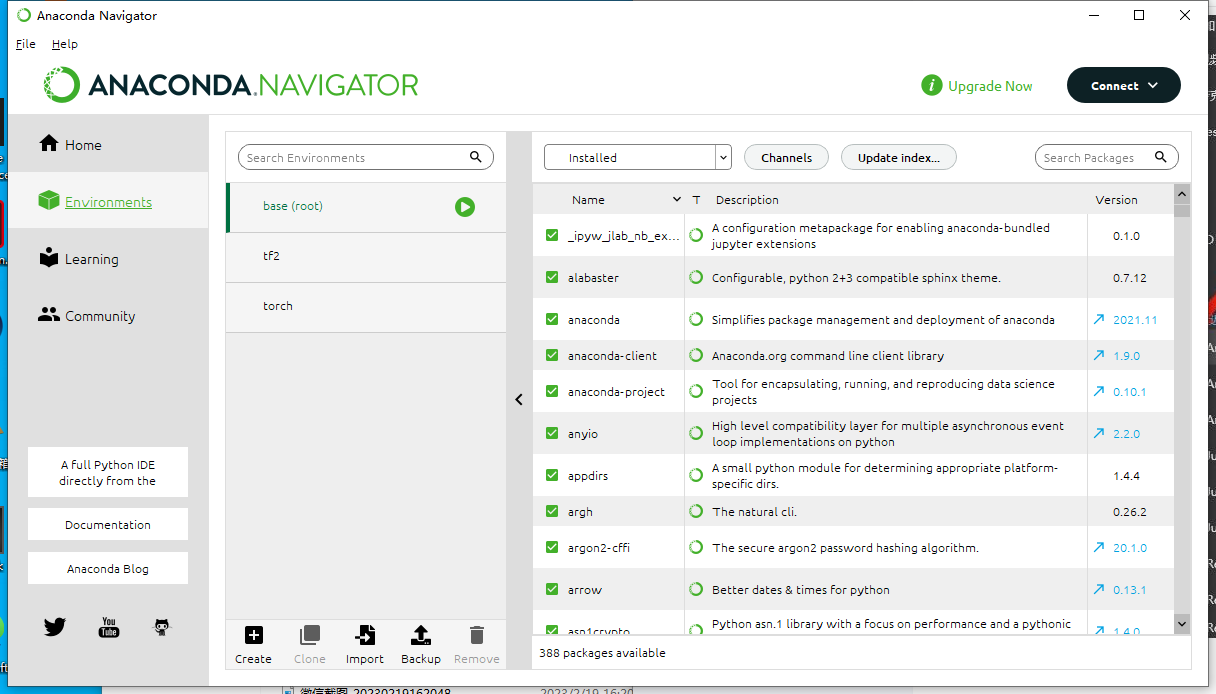The width and height of the screenshot is (1216, 694).
Task: Click the green info icon beside Upgrade Now
Action: coord(932,86)
